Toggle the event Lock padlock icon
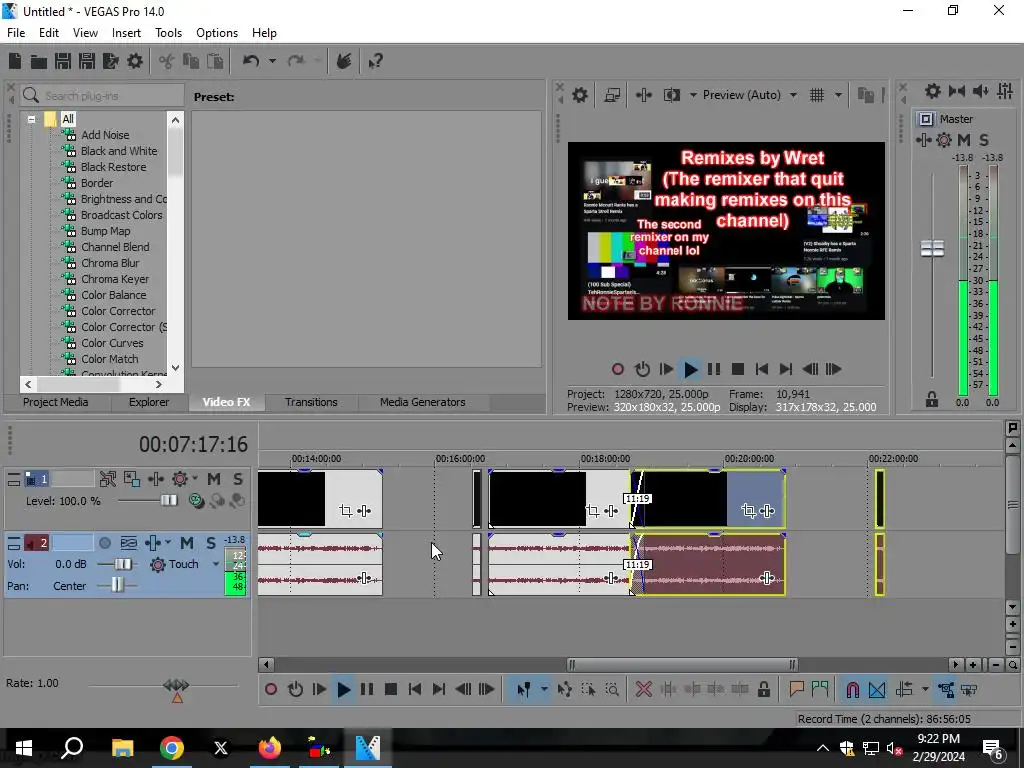Image resolution: width=1024 pixels, height=768 pixels. (x=763, y=690)
